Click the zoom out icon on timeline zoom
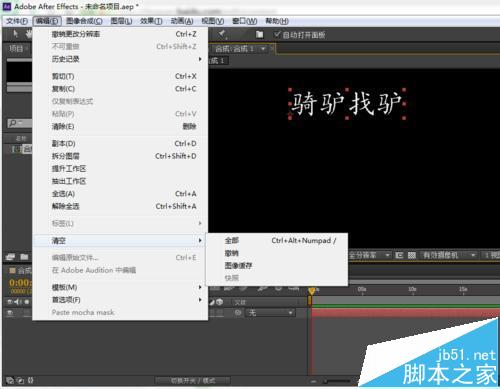The width and height of the screenshot is (500, 389). [x=313, y=381]
